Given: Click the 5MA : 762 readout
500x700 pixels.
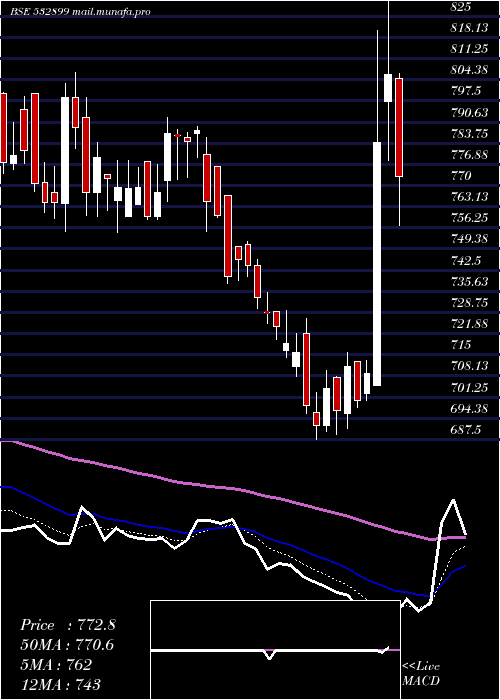Looking at the screenshot, I should pyautogui.click(x=56, y=665).
